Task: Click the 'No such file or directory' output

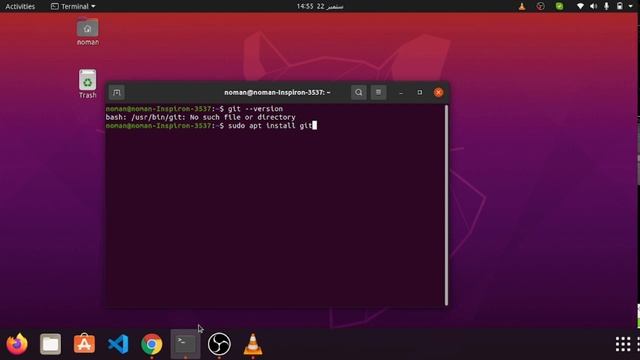Action: click(242, 117)
